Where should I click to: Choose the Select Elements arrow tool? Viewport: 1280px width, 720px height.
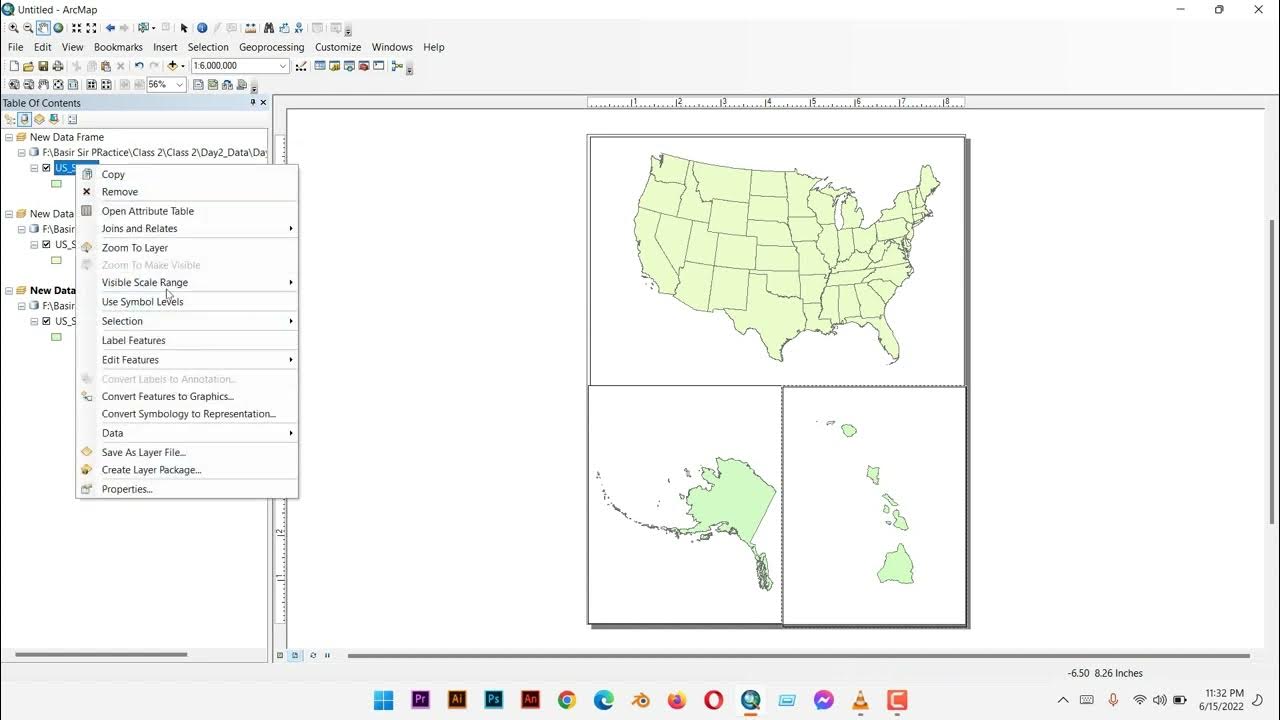184,27
